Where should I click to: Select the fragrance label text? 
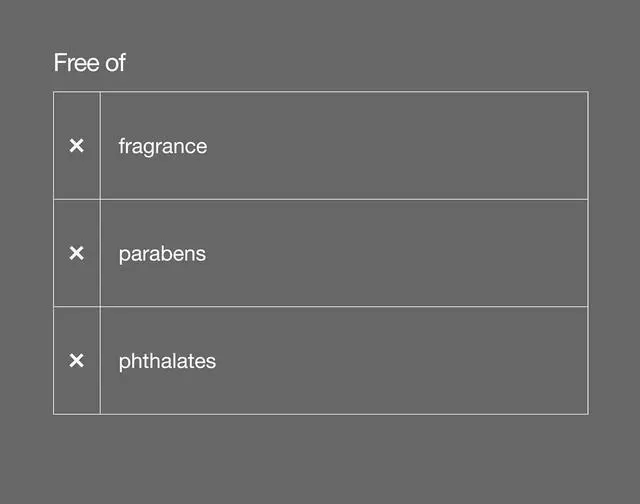pyautogui.click(x=162, y=146)
